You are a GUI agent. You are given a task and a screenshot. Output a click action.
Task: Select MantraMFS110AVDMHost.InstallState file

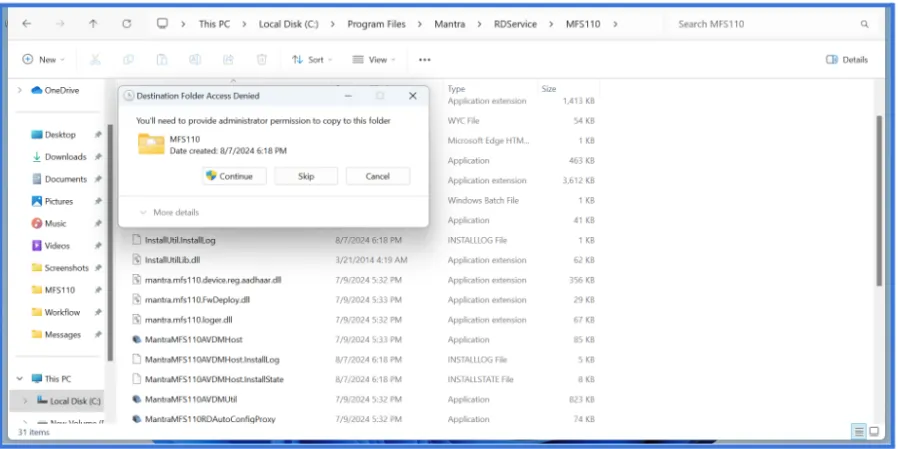214,379
